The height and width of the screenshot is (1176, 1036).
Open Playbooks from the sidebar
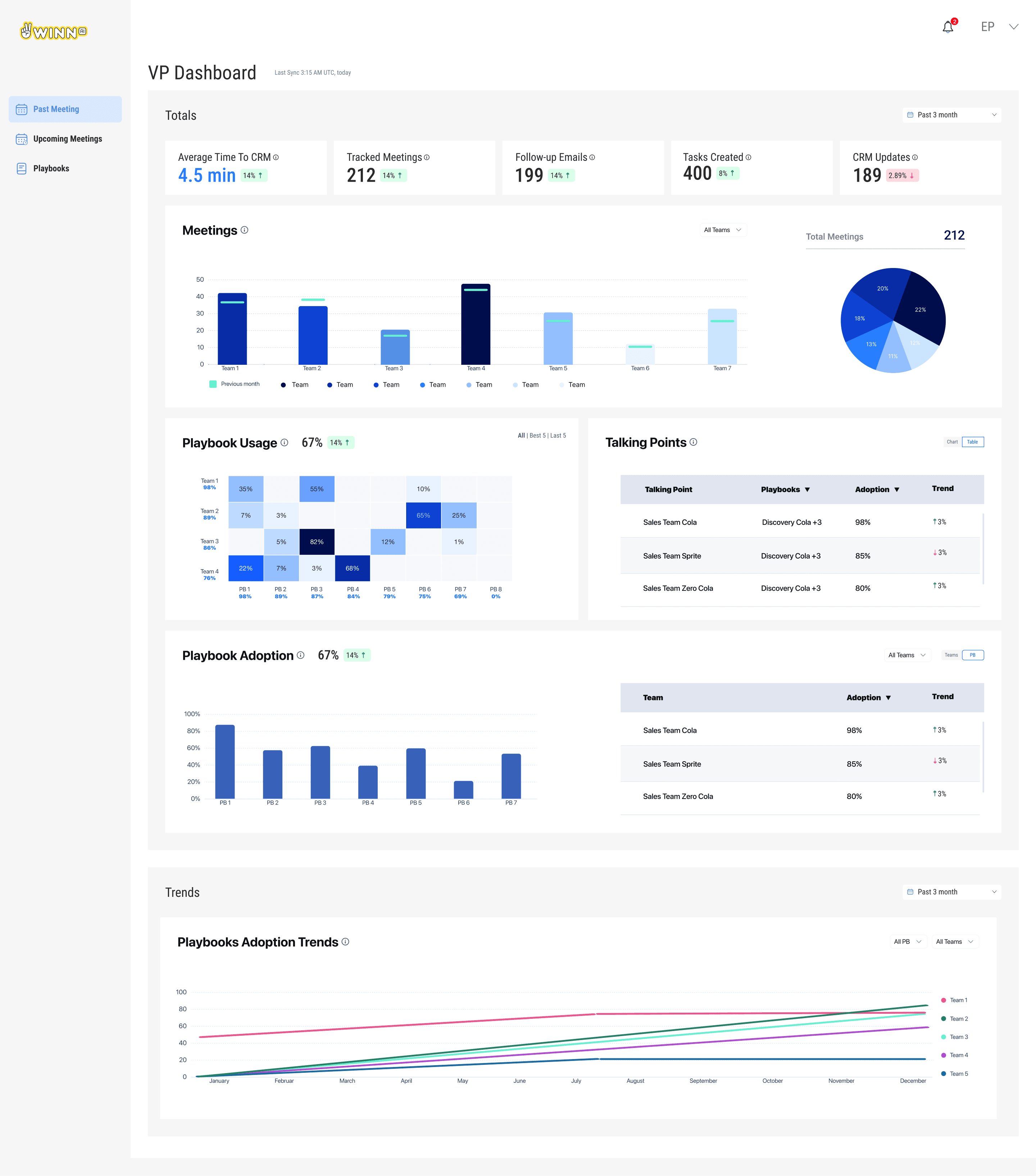[51, 169]
